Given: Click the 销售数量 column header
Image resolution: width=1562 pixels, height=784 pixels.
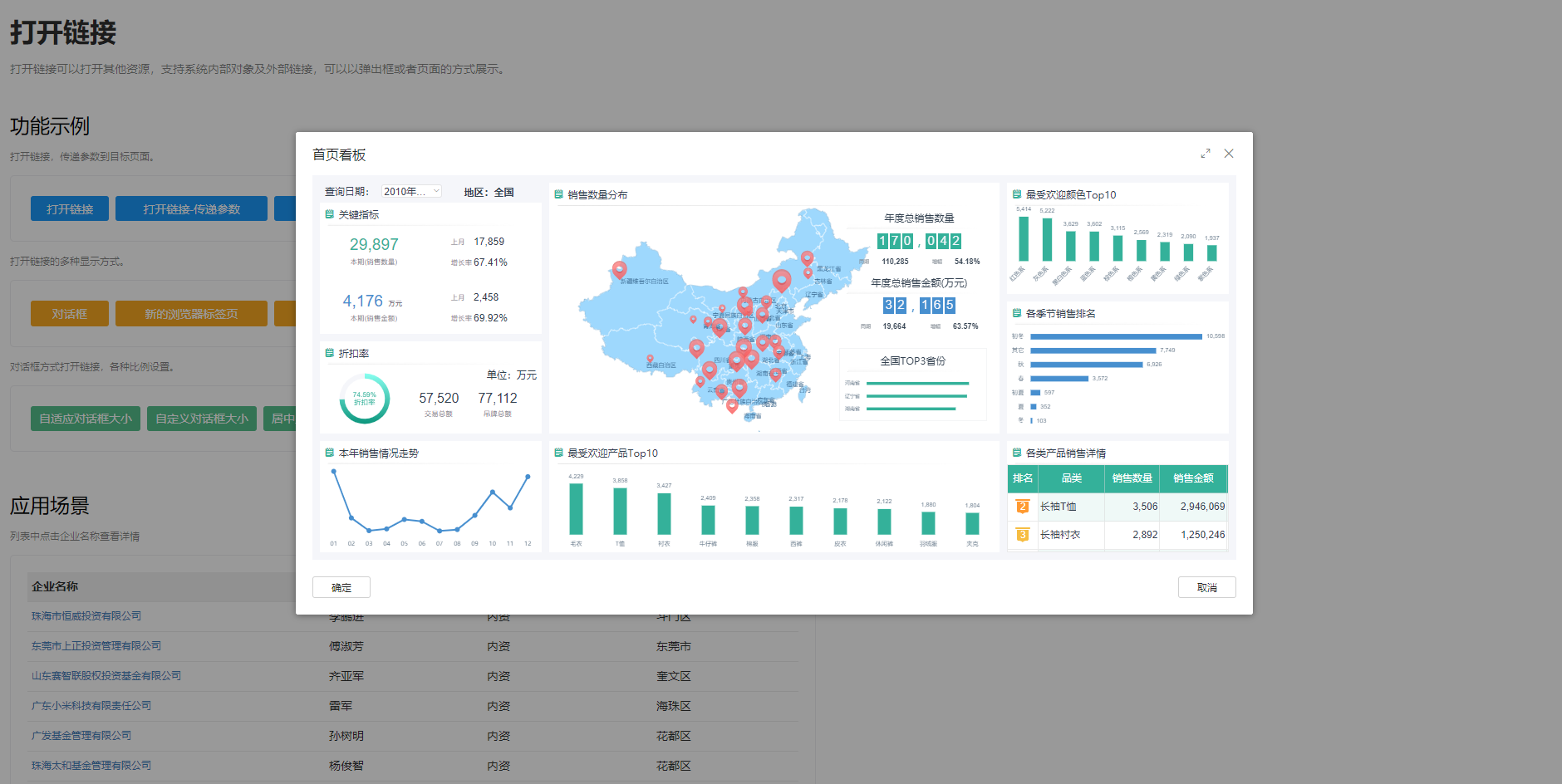Looking at the screenshot, I should [1132, 478].
